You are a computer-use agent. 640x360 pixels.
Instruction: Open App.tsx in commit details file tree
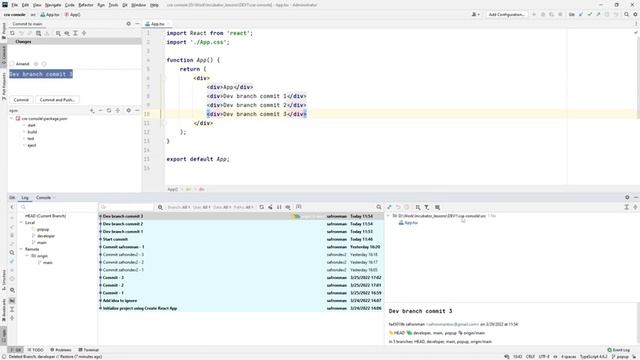point(411,223)
